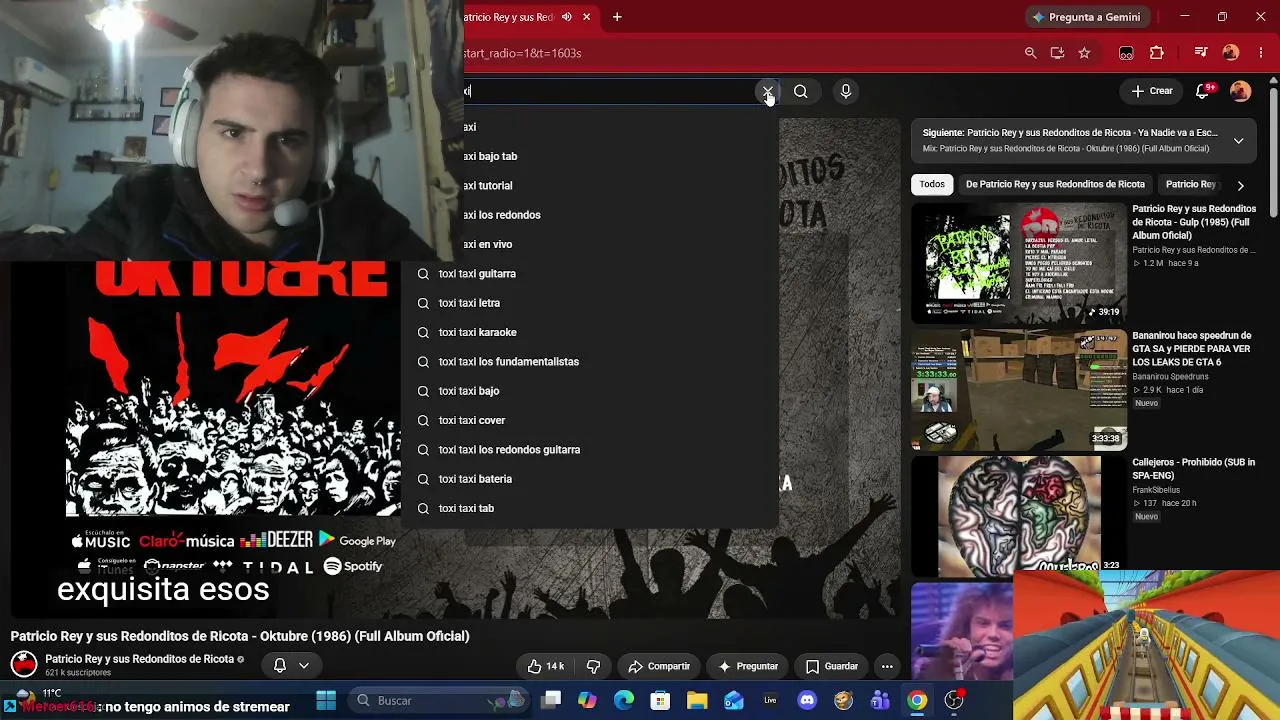This screenshot has height=720, width=1280.
Task: Open 'Patricio Rey y sus Redonditos de Ricota' channel link
Action: pyautogui.click(x=140, y=659)
